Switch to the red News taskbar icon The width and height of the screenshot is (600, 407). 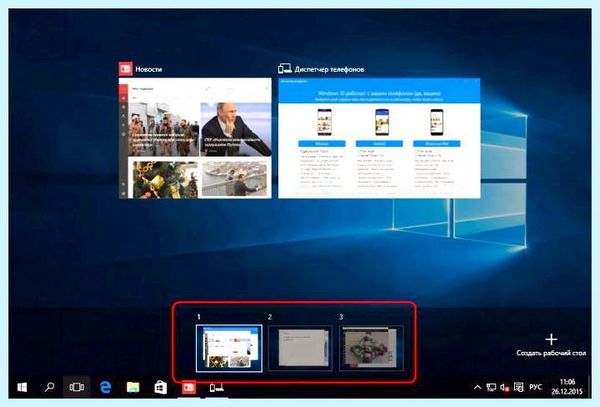[189, 387]
